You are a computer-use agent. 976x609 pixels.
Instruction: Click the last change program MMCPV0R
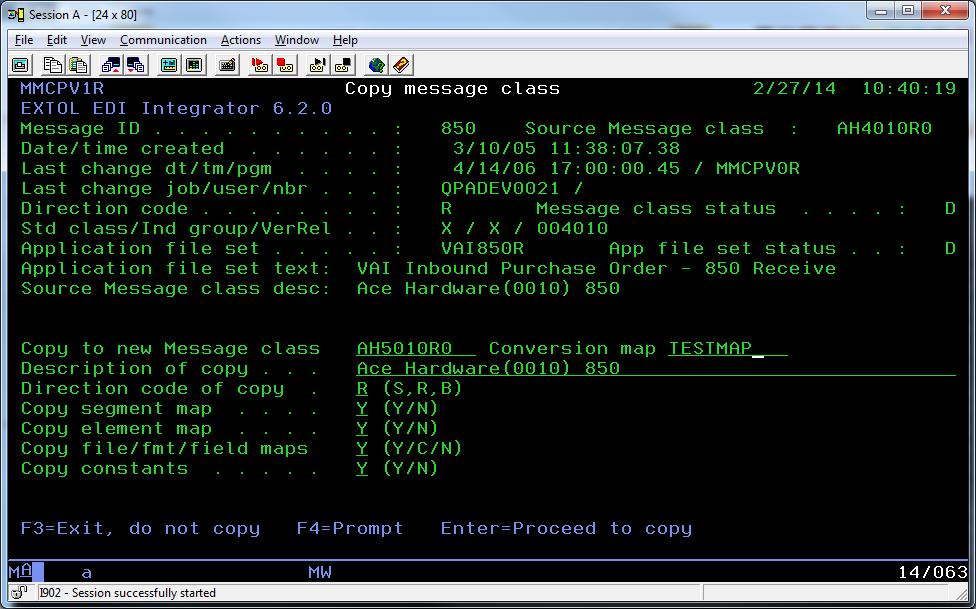758,168
